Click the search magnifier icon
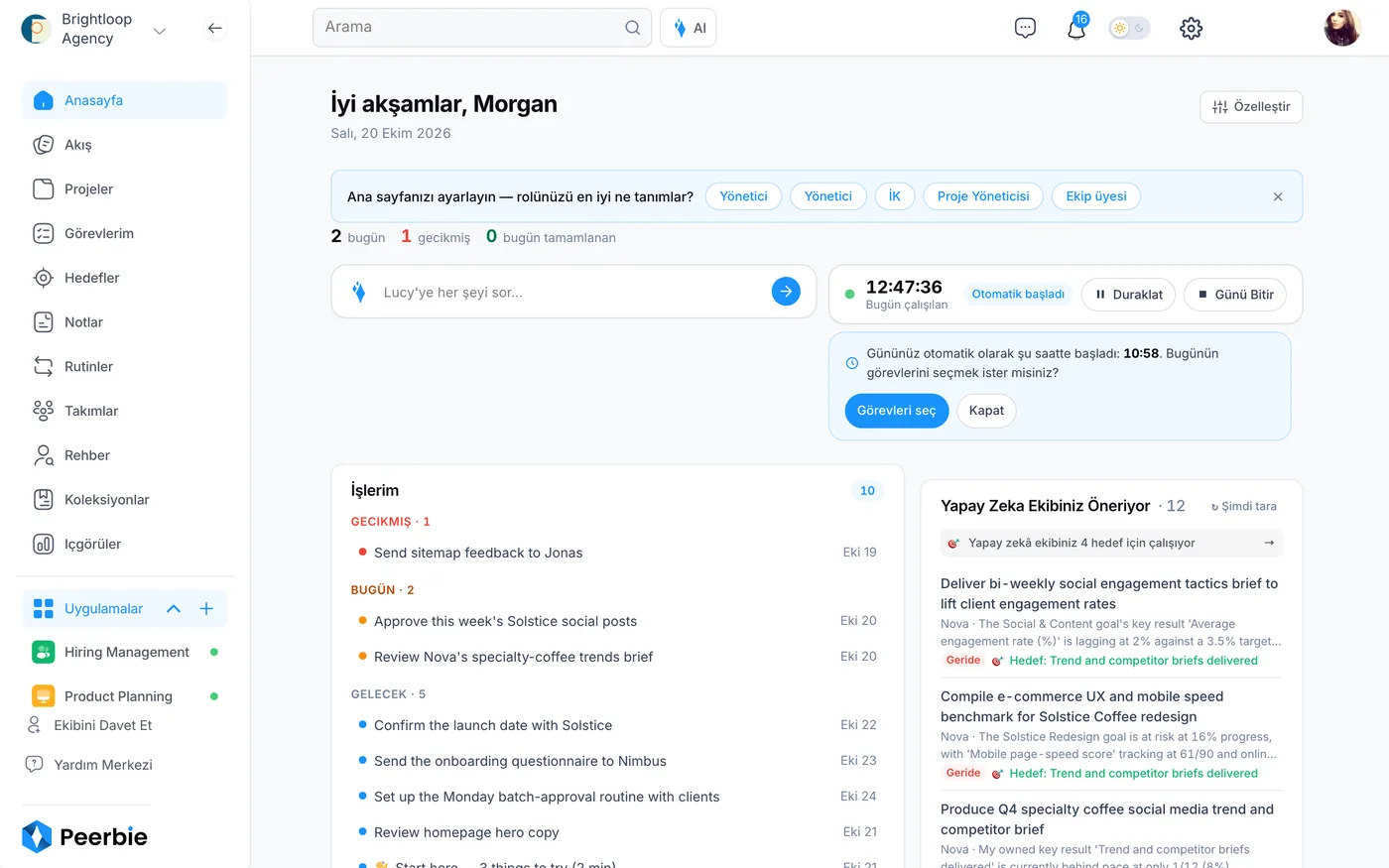The width and height of the screenshot is (1389, 868). (632, 28)
